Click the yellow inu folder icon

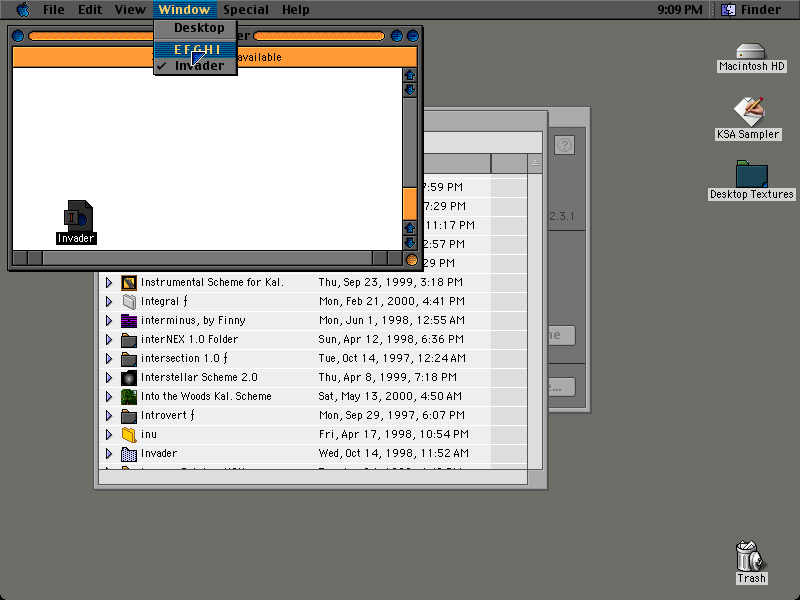point(129,434)
